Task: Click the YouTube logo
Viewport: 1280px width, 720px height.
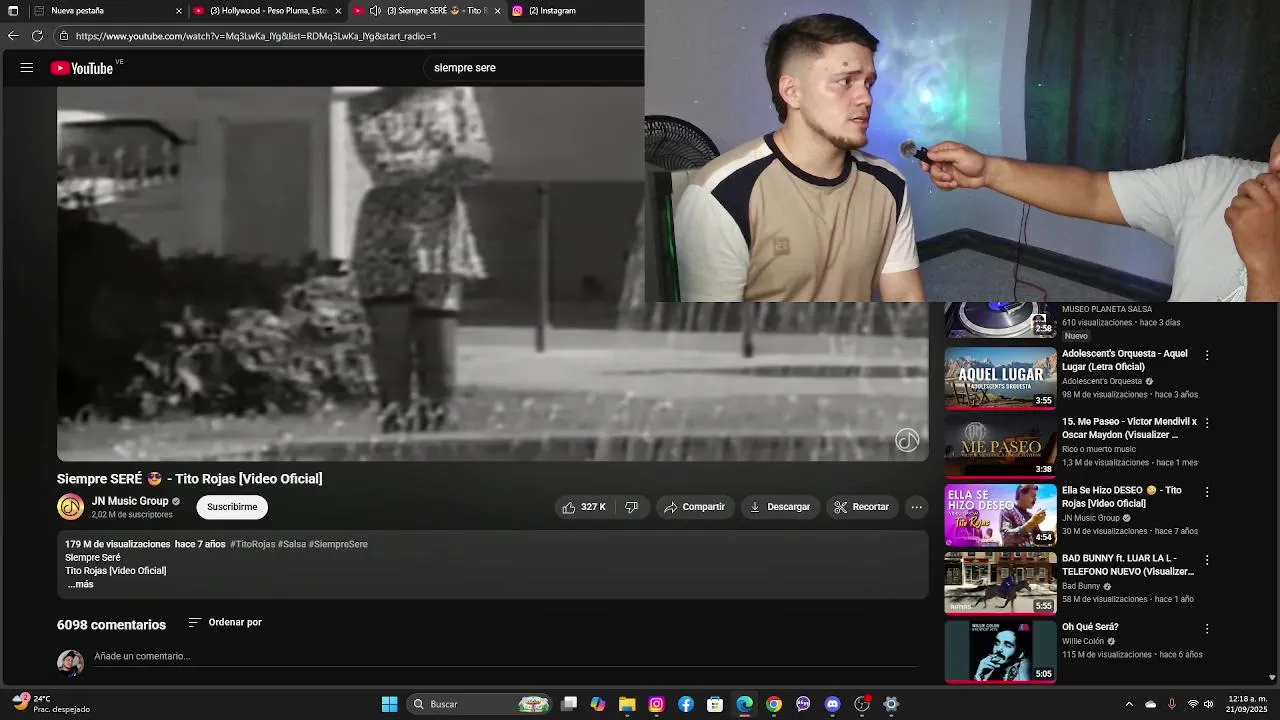Action: [x=82, y=68]
